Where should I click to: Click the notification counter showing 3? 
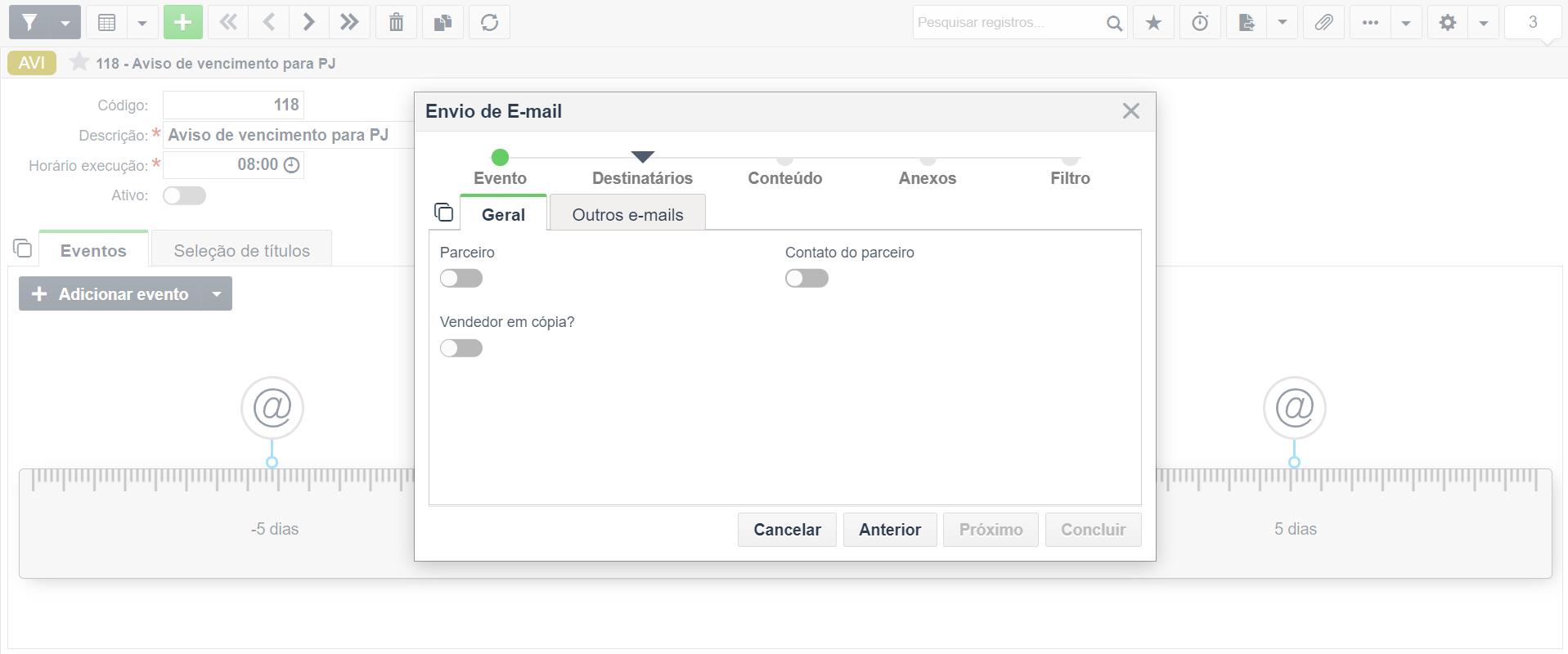(1533, 22)
